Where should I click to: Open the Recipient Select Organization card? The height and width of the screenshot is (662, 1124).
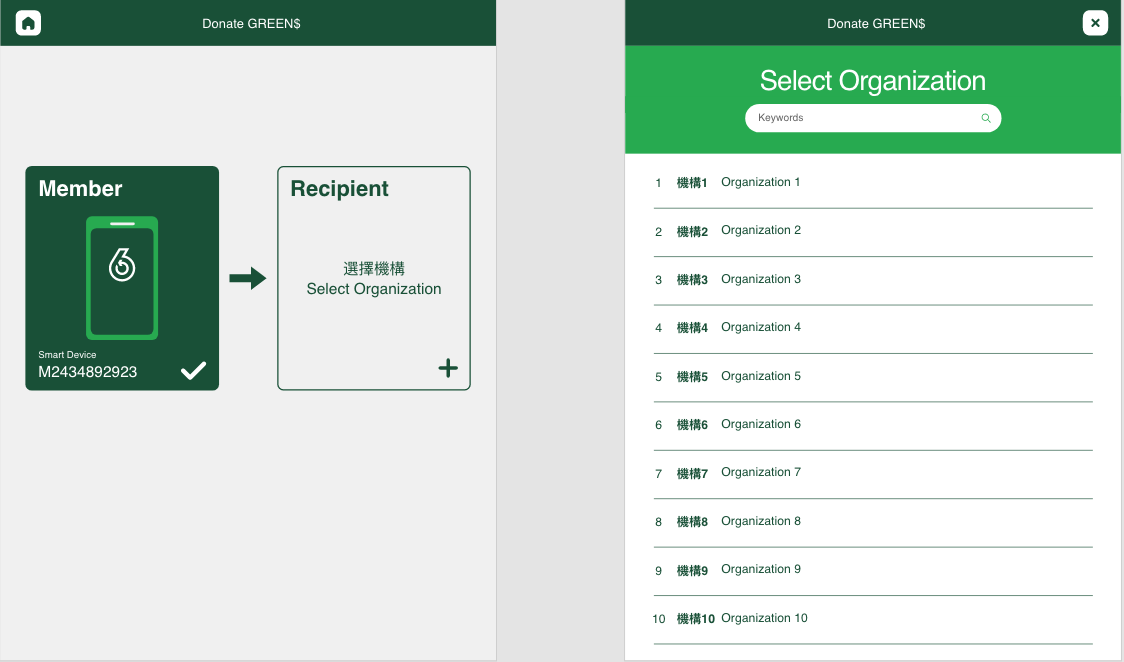click(373, 279)
